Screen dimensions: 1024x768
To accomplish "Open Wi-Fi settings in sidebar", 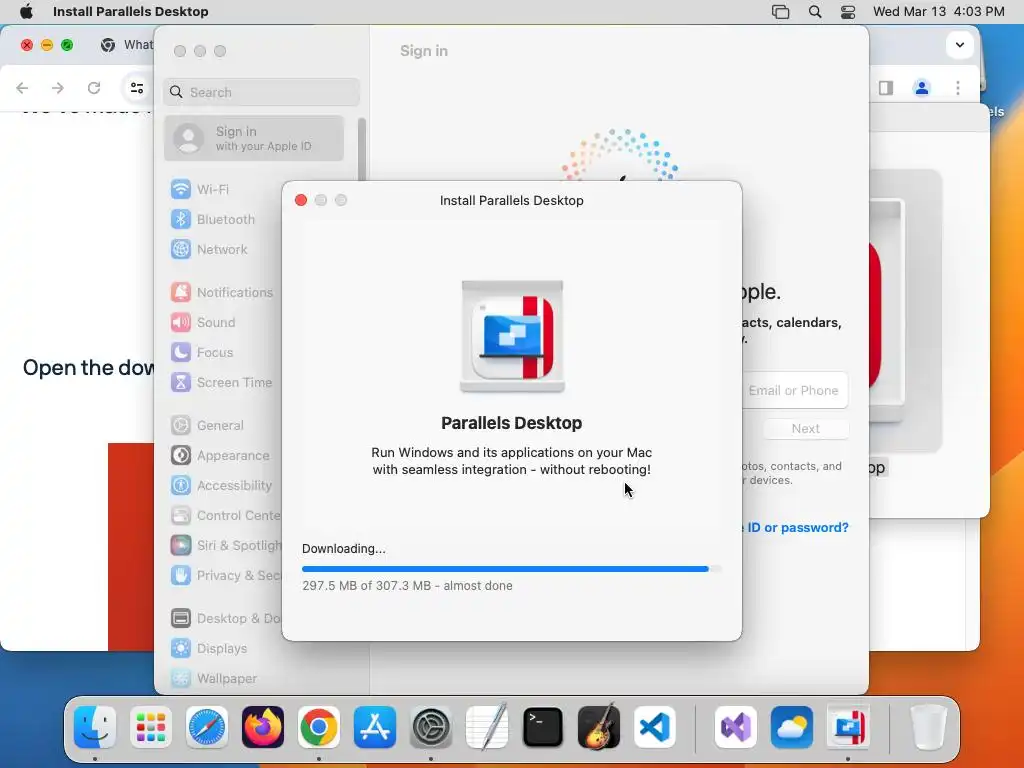I will pos(213,189).
